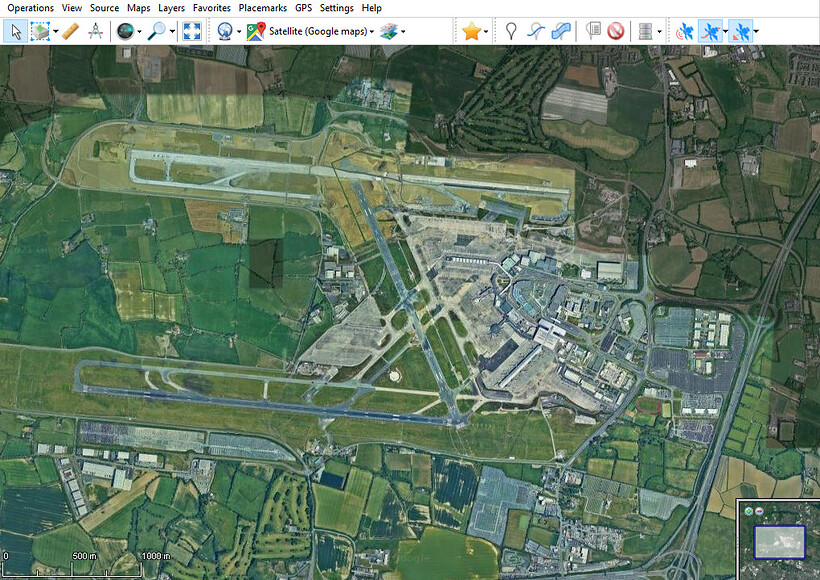Click the red minus minimap zoom-out button
The height and width of the screenshot is (580, 820).
click(759, 511)
